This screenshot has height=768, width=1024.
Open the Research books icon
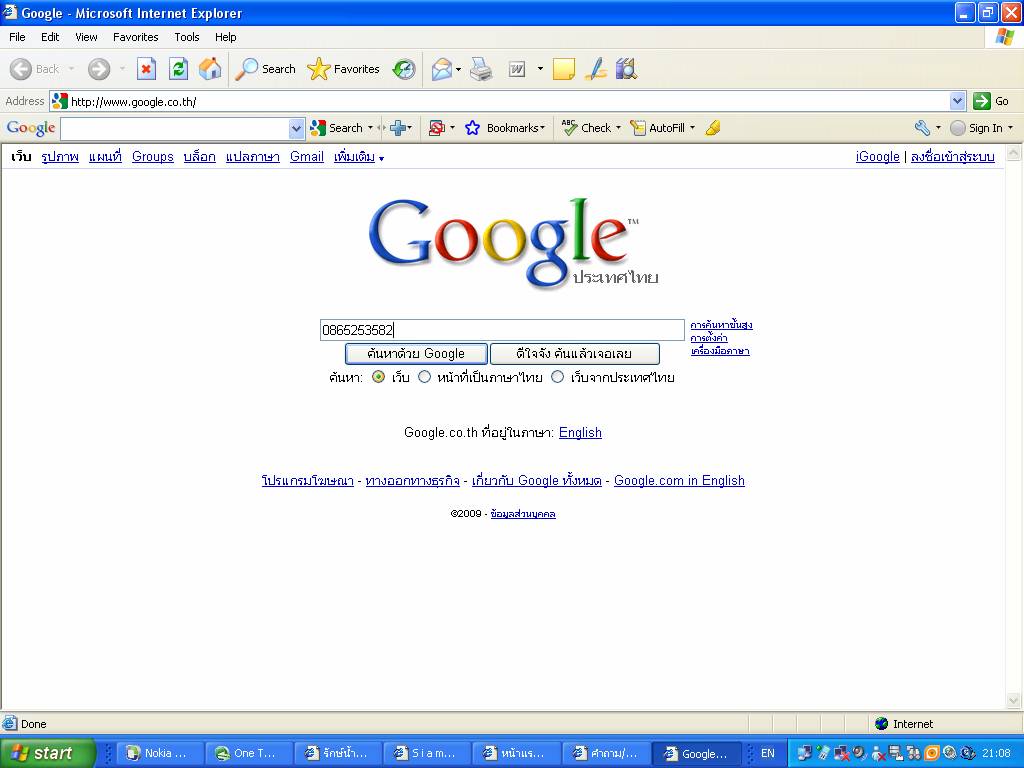626,69
